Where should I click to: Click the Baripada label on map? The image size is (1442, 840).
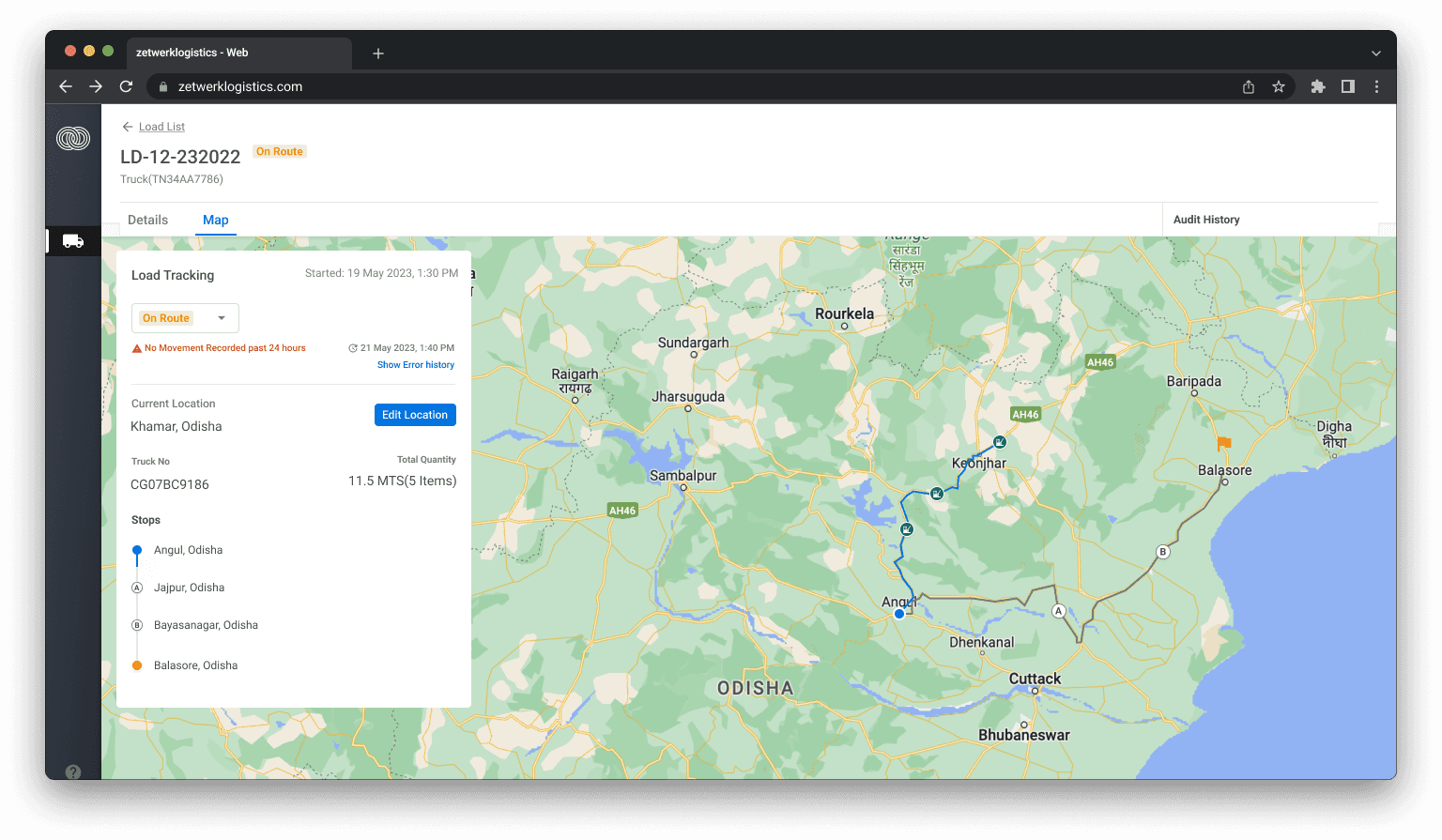[x=1194, y=381]
